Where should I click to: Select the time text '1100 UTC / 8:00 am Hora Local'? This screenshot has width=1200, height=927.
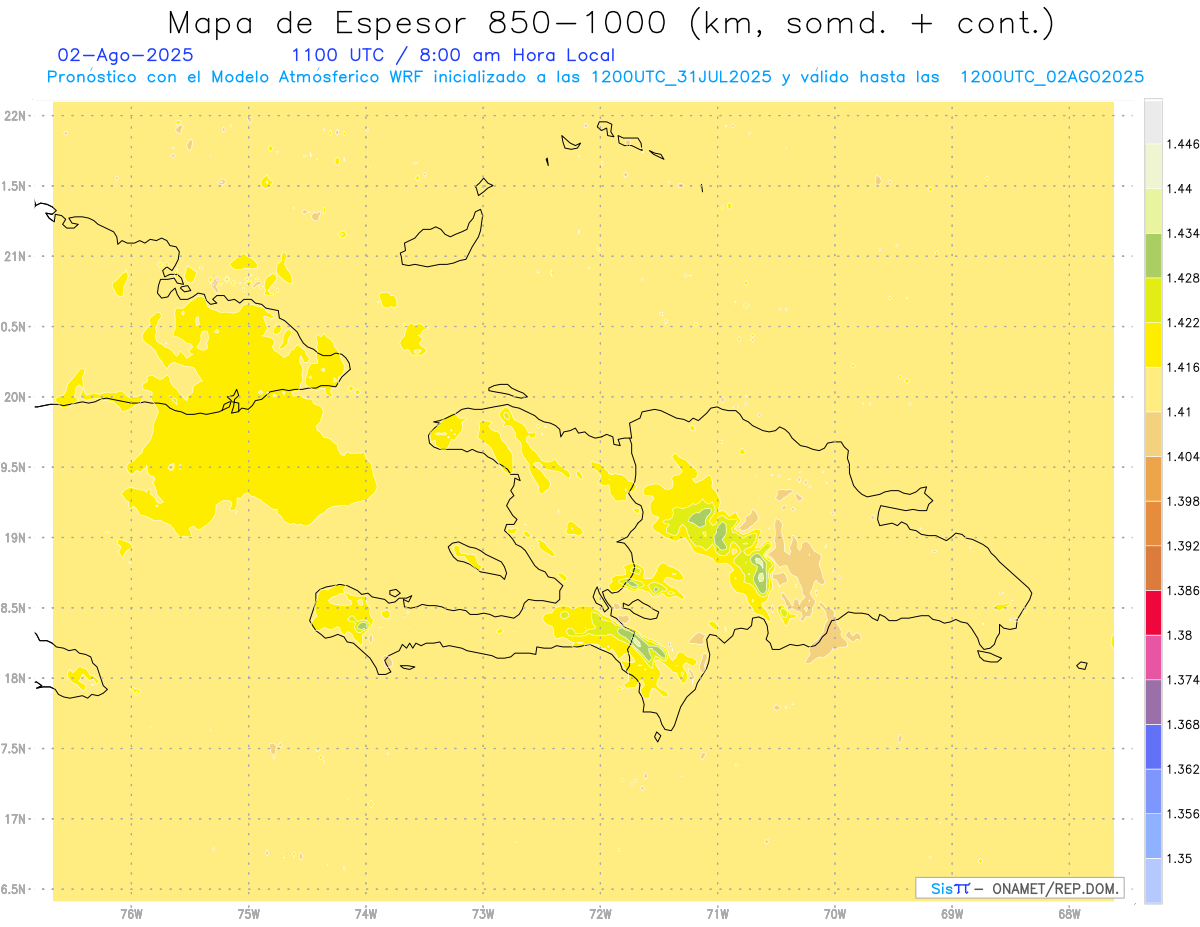[x=453, y=55]
